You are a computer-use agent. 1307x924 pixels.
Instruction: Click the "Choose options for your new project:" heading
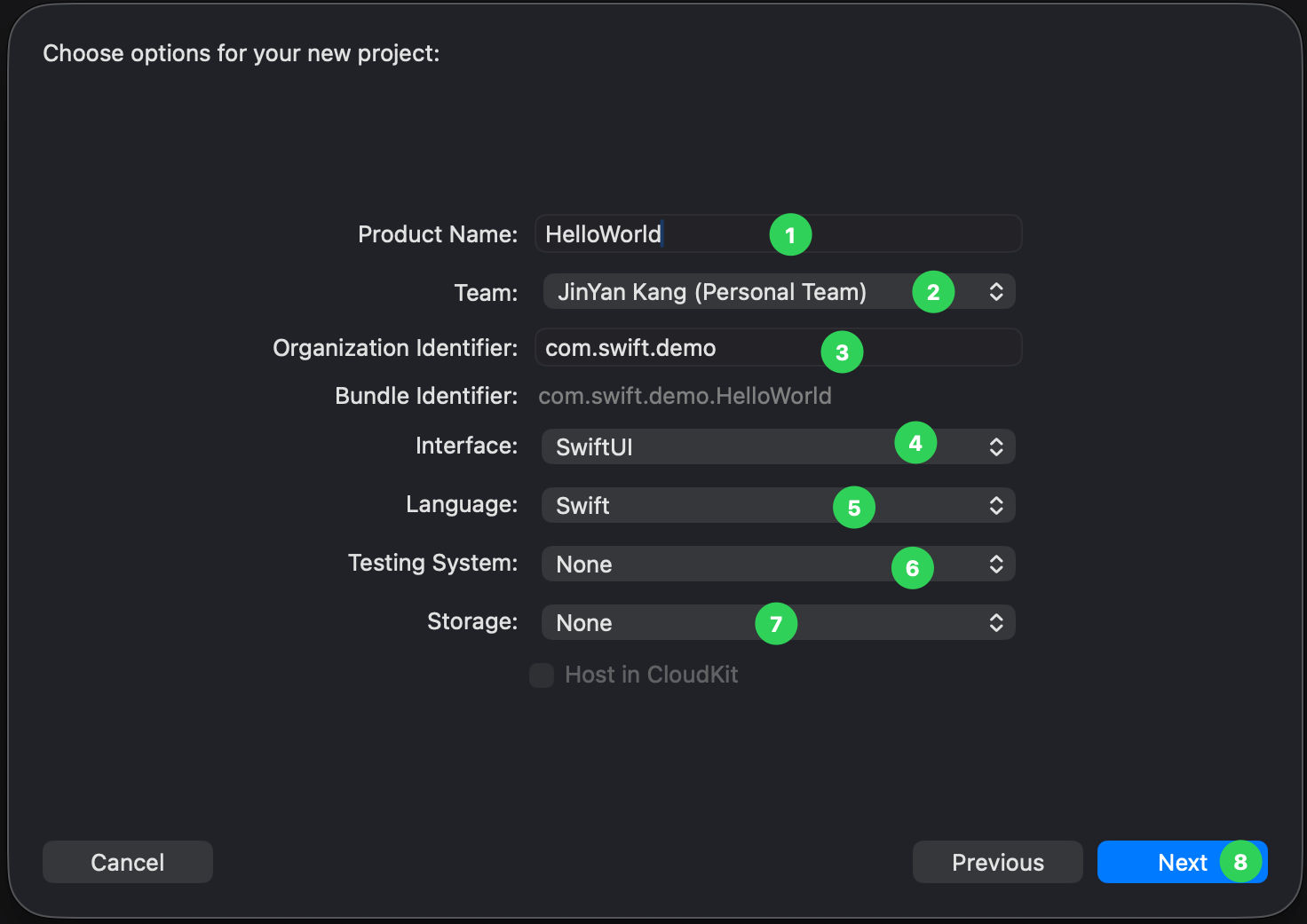click(x=242, y=53)
